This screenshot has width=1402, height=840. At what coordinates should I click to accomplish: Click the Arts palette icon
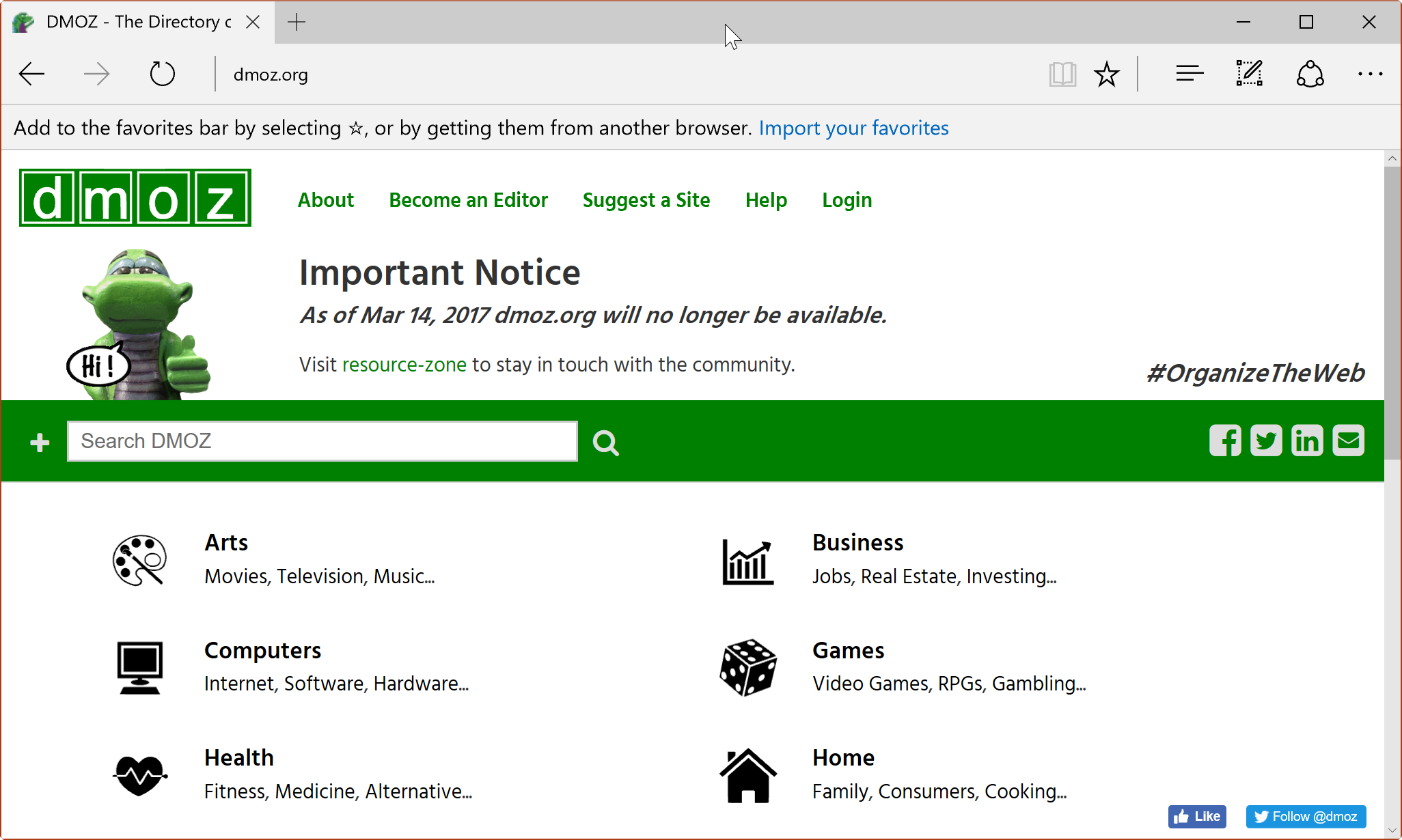tap(139, 560)
